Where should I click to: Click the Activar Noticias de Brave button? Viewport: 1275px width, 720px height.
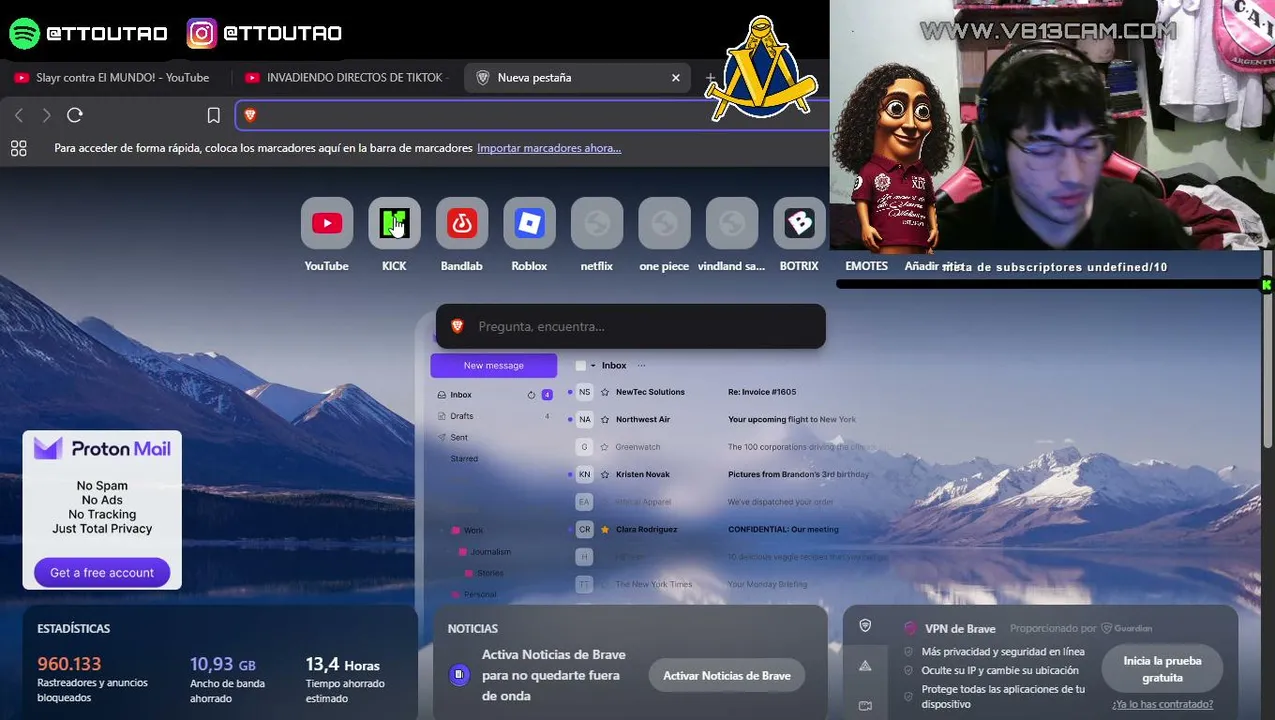click(727, 676)
